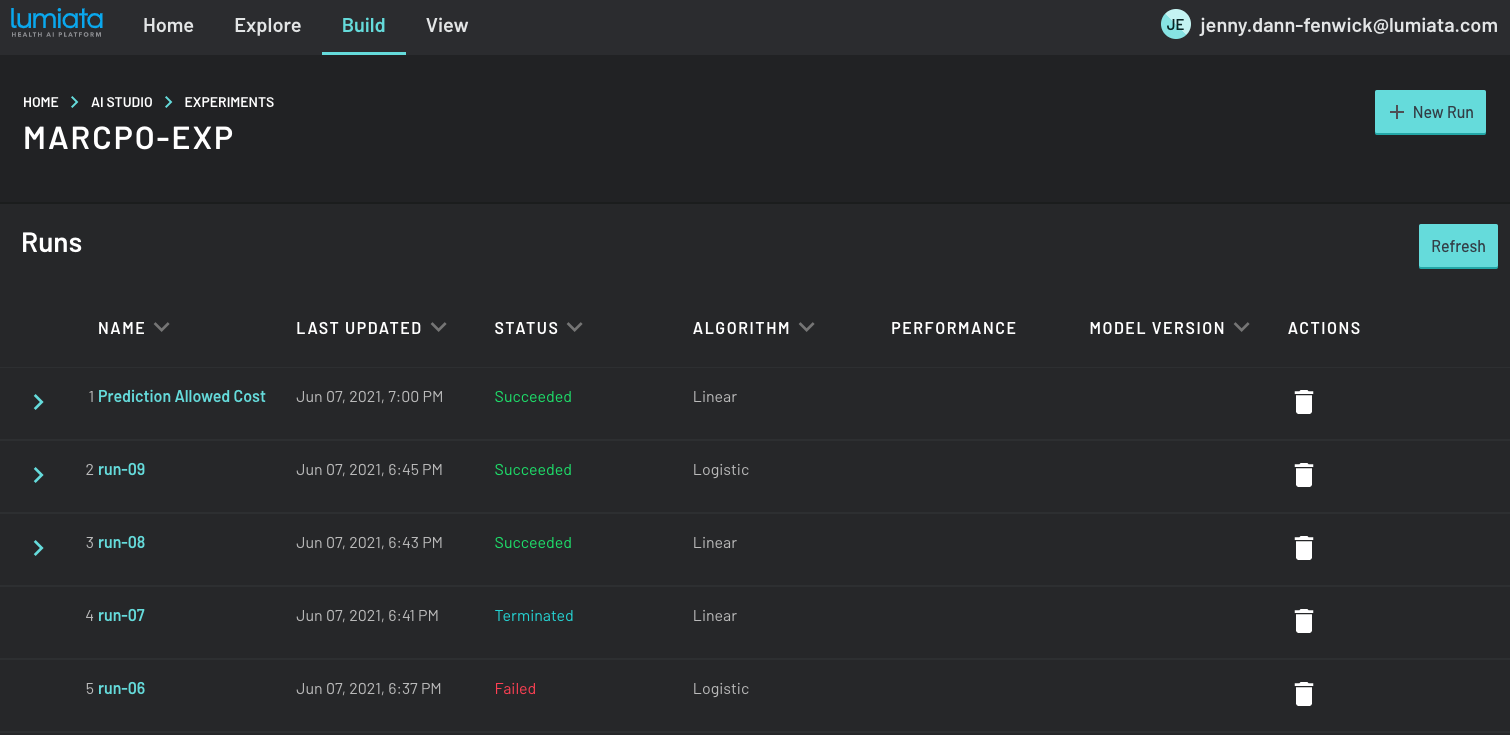Open the run-08 link
Image resolution: width=1510 pixels, height=735 pixels.
122,543
